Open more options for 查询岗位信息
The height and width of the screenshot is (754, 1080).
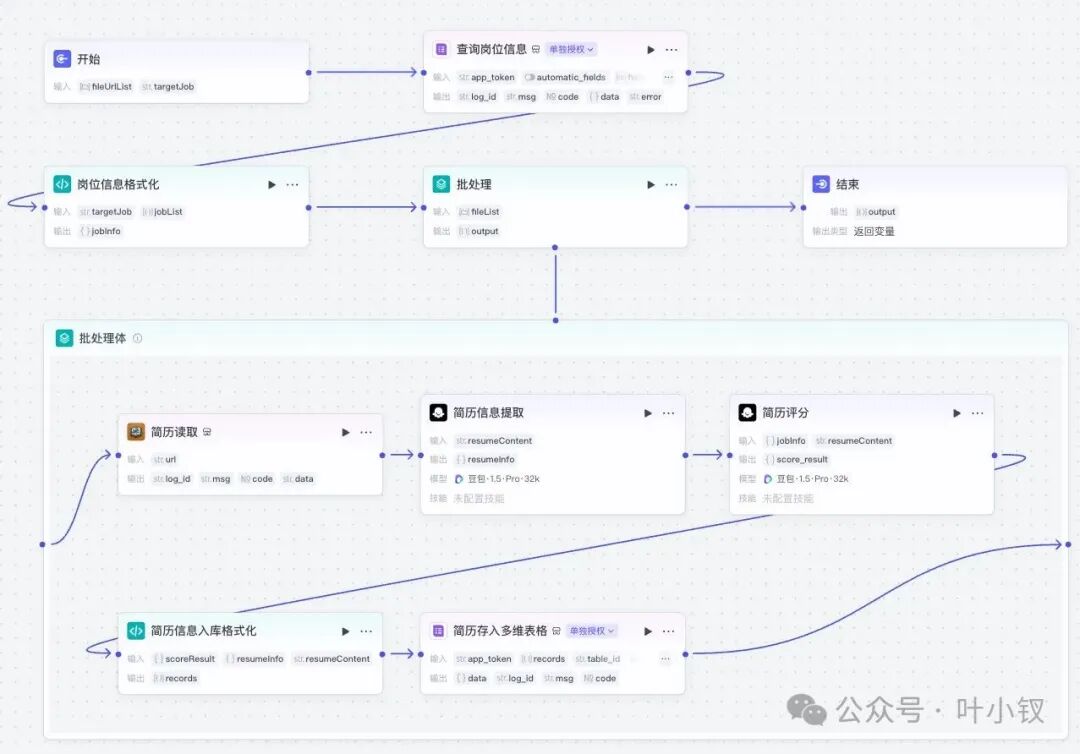[672, 50]
